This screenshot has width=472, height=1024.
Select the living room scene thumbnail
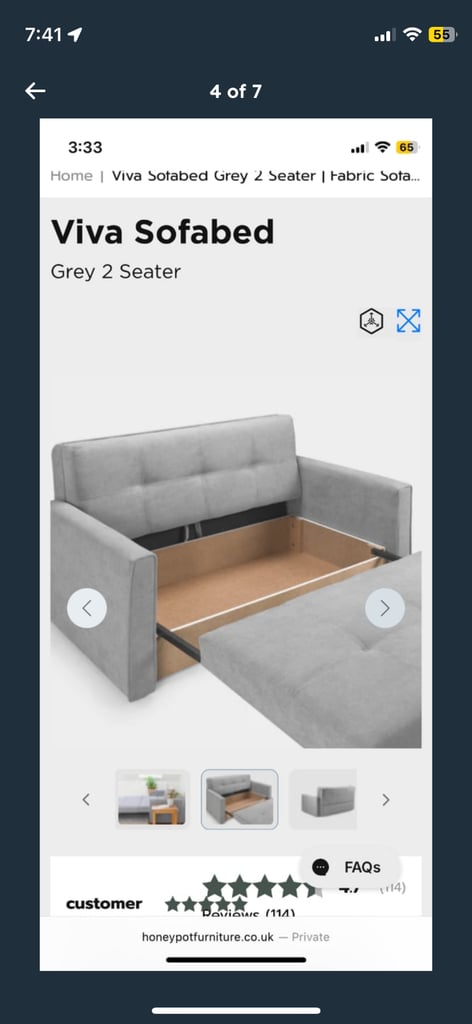pos(152,799)
